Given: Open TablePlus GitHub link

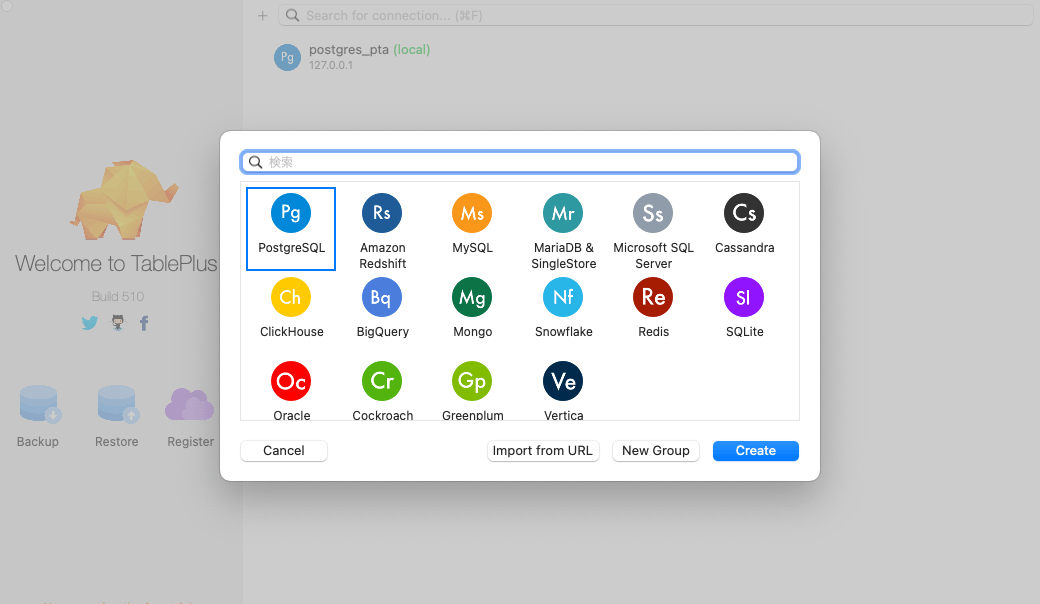Looking at the screenshot, I should tap(117, 323).
